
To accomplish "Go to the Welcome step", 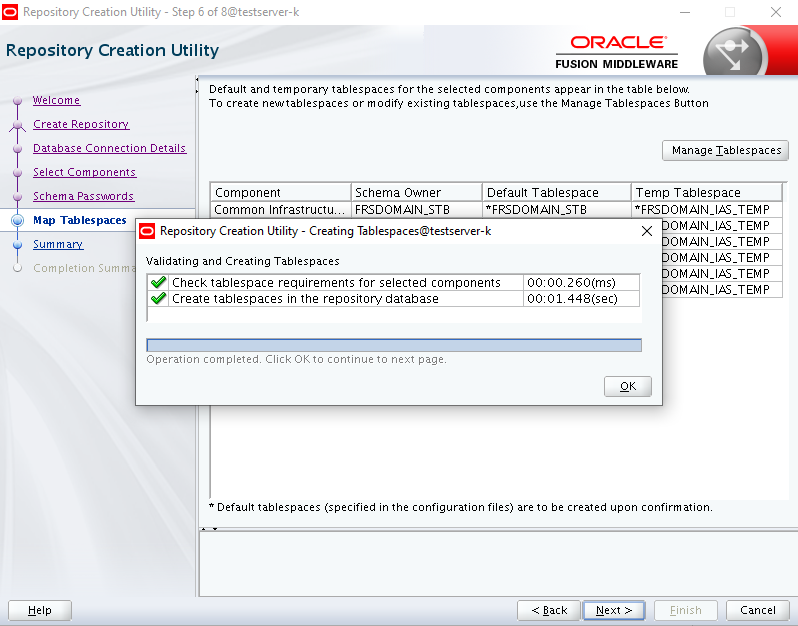I will [x=56, y=100].
